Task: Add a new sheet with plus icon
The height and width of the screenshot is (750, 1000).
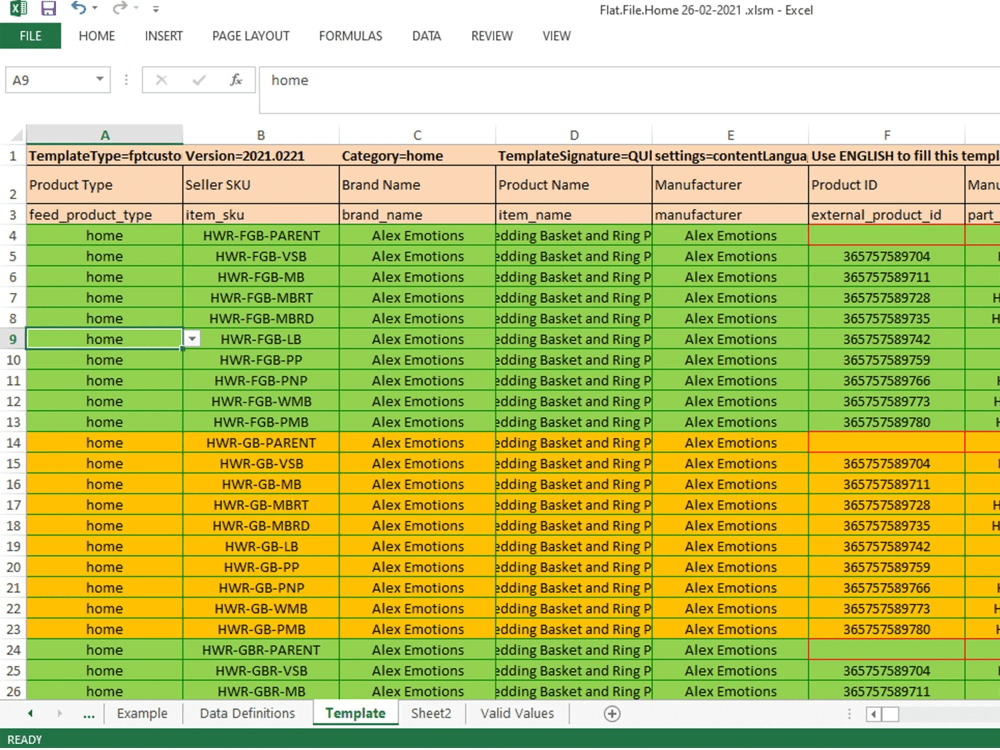Action: coord(612,714)
